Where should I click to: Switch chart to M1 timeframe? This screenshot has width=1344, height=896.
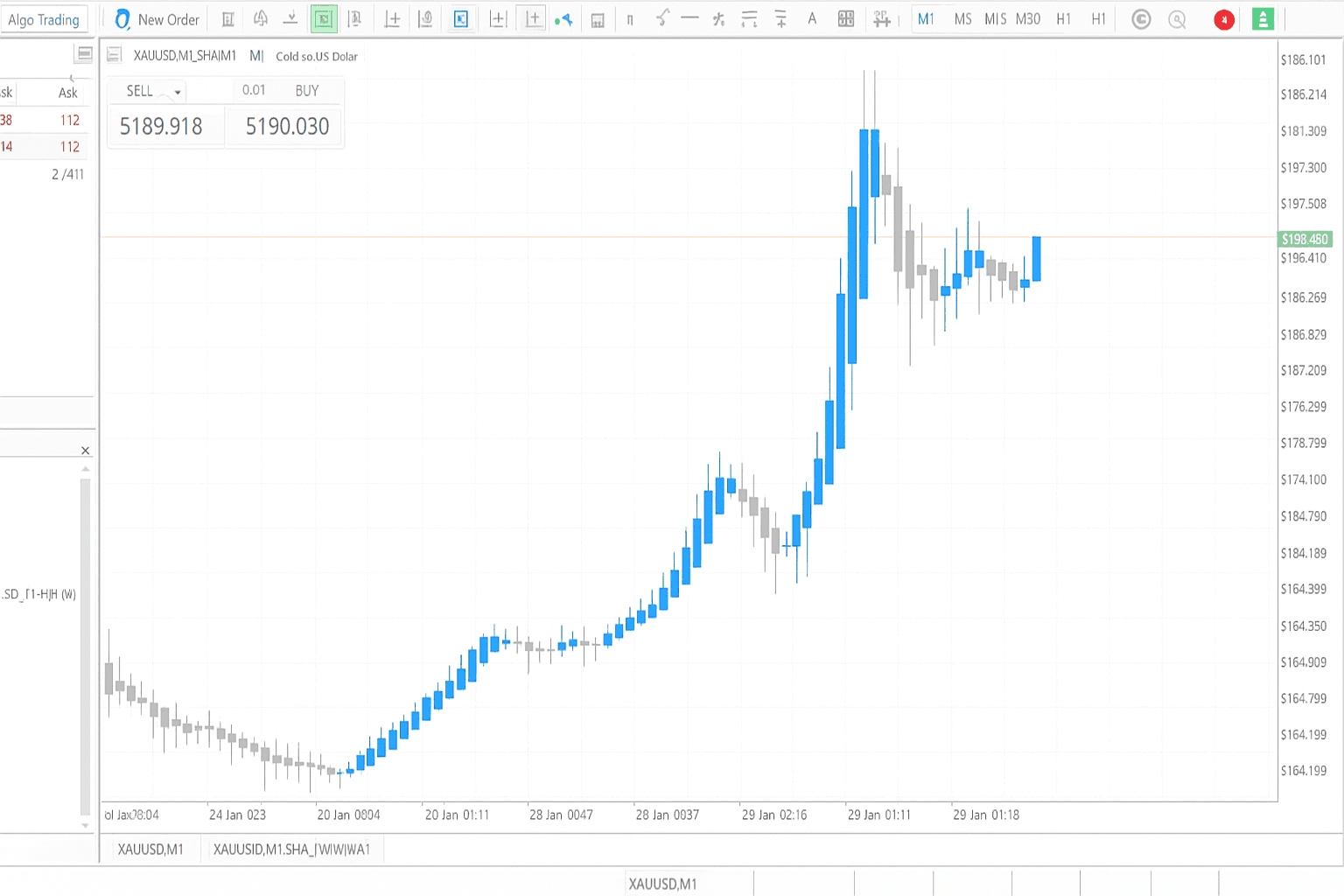point(926,19)
